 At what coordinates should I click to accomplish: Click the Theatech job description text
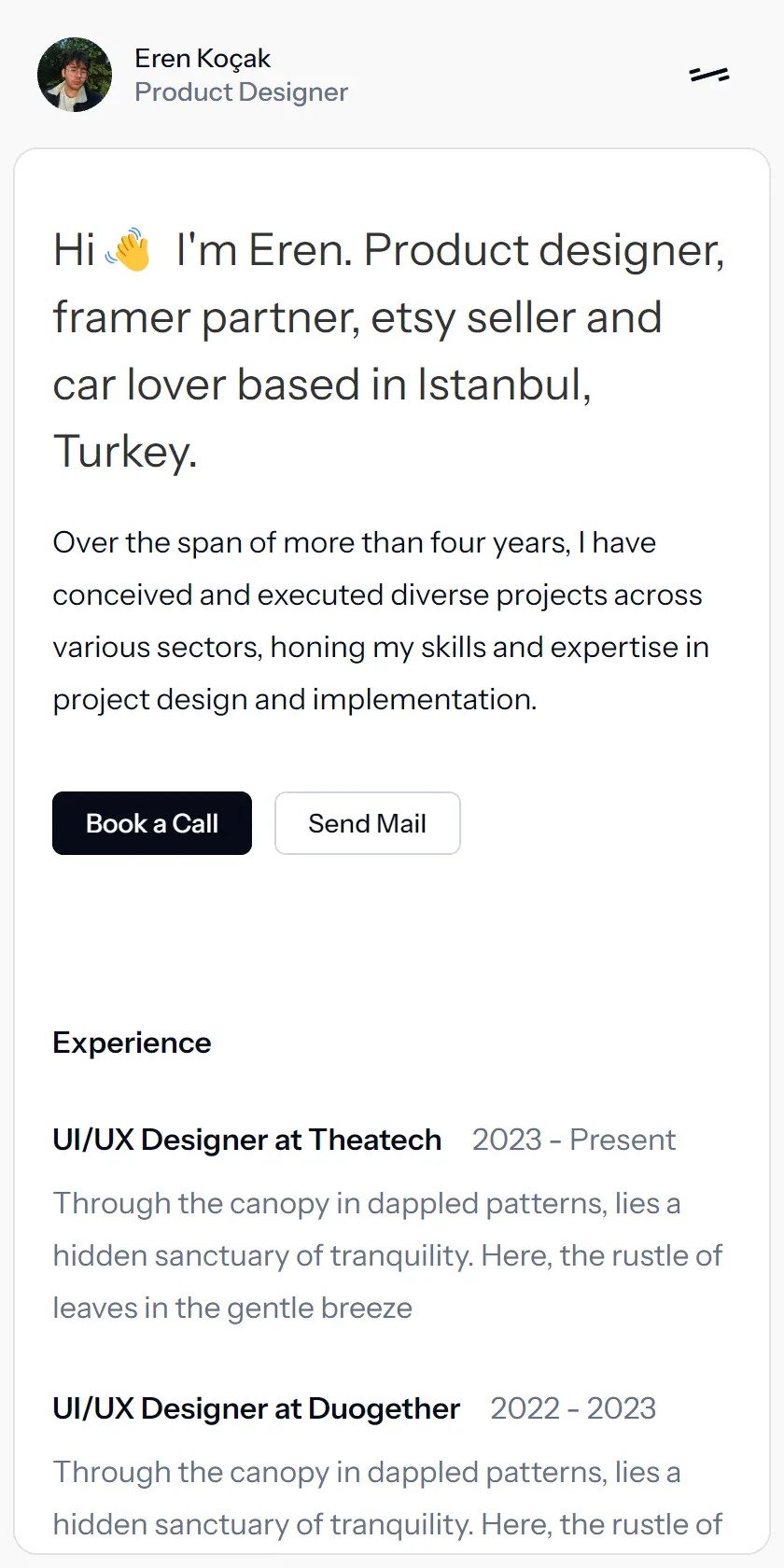[x=387, y=1255]
